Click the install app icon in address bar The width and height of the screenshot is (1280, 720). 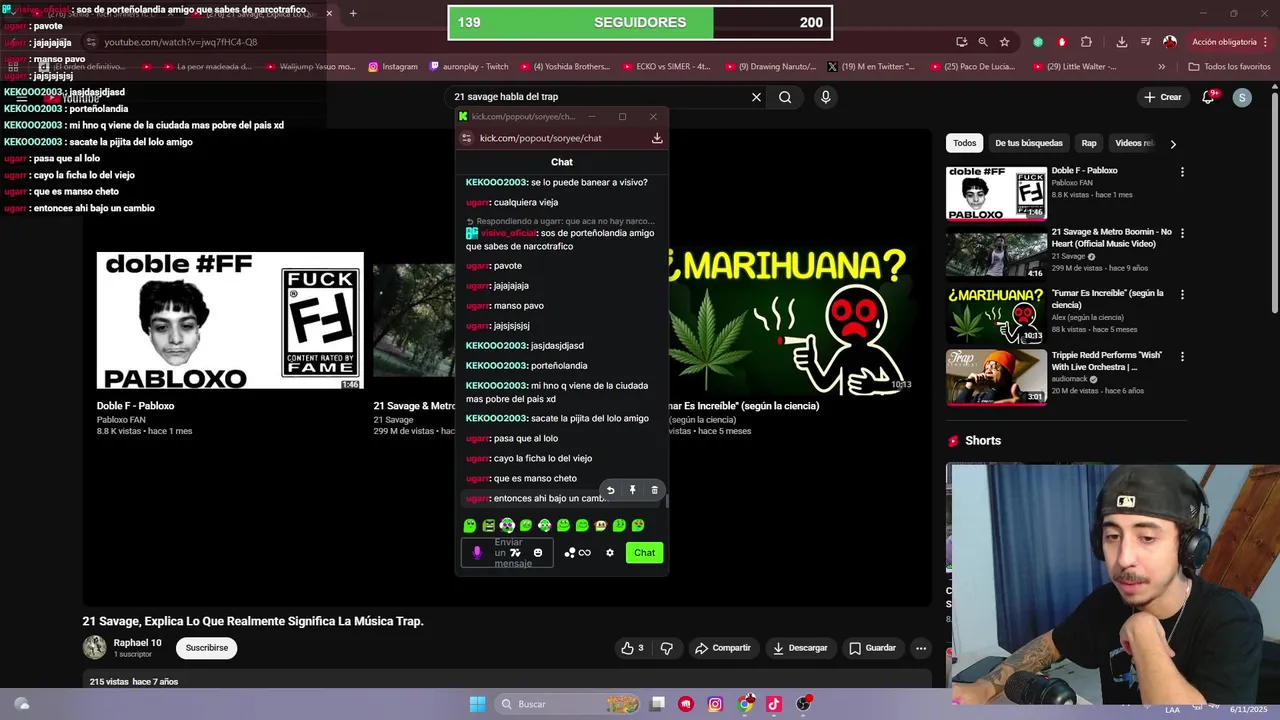961,42
